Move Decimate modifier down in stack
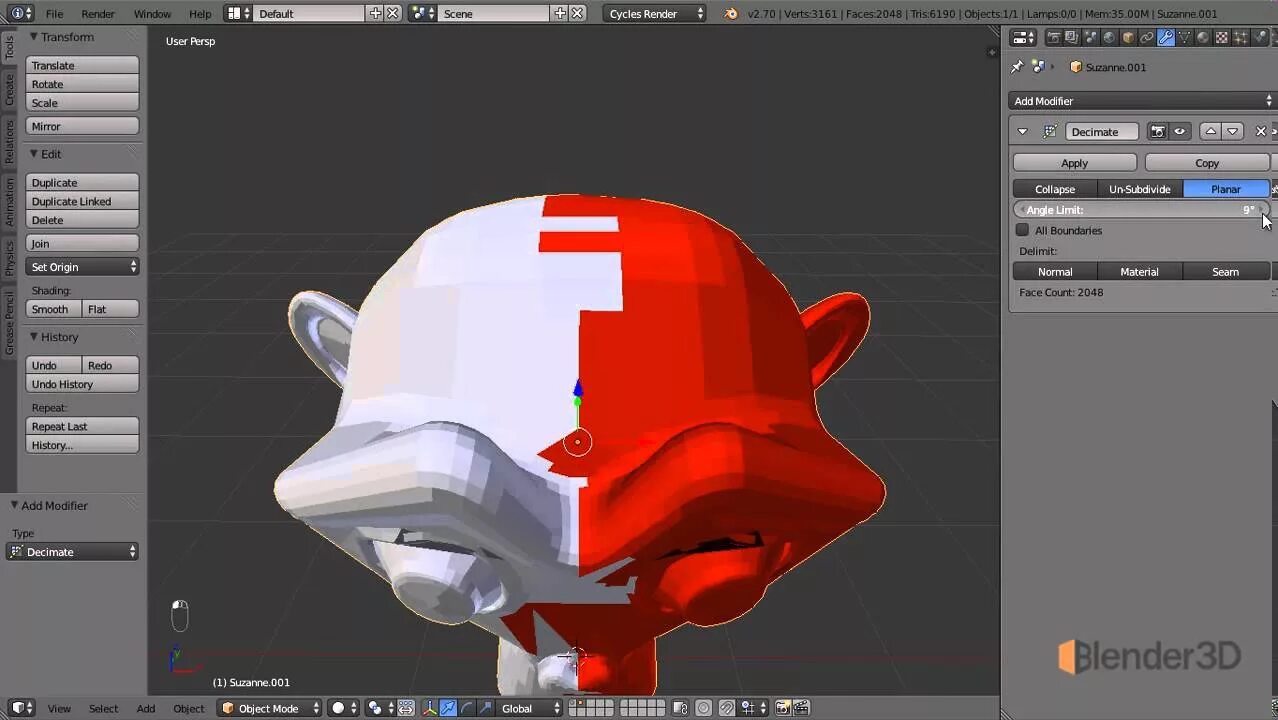The image size is (1278, 720). pyautogui.click(x=1232, y=131)
